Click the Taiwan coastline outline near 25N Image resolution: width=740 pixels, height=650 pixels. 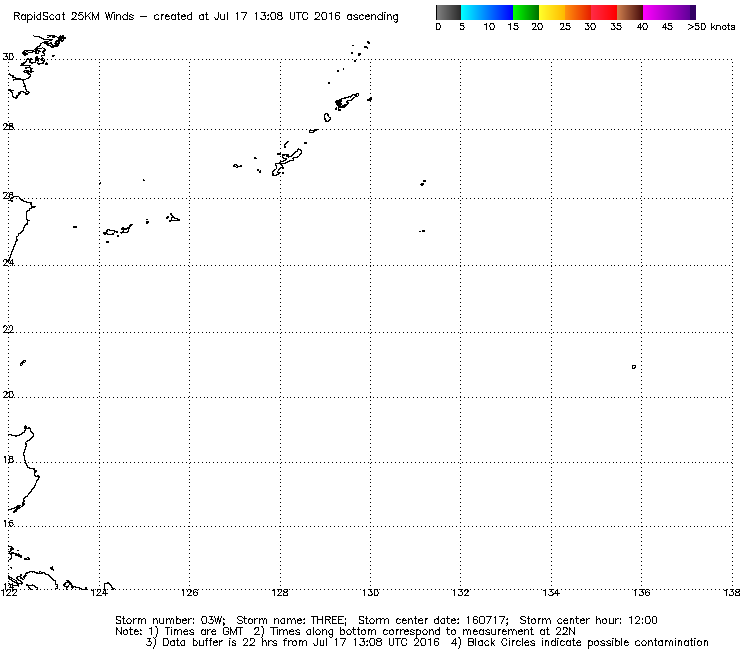pyautogui.click(x=21, y=229)
